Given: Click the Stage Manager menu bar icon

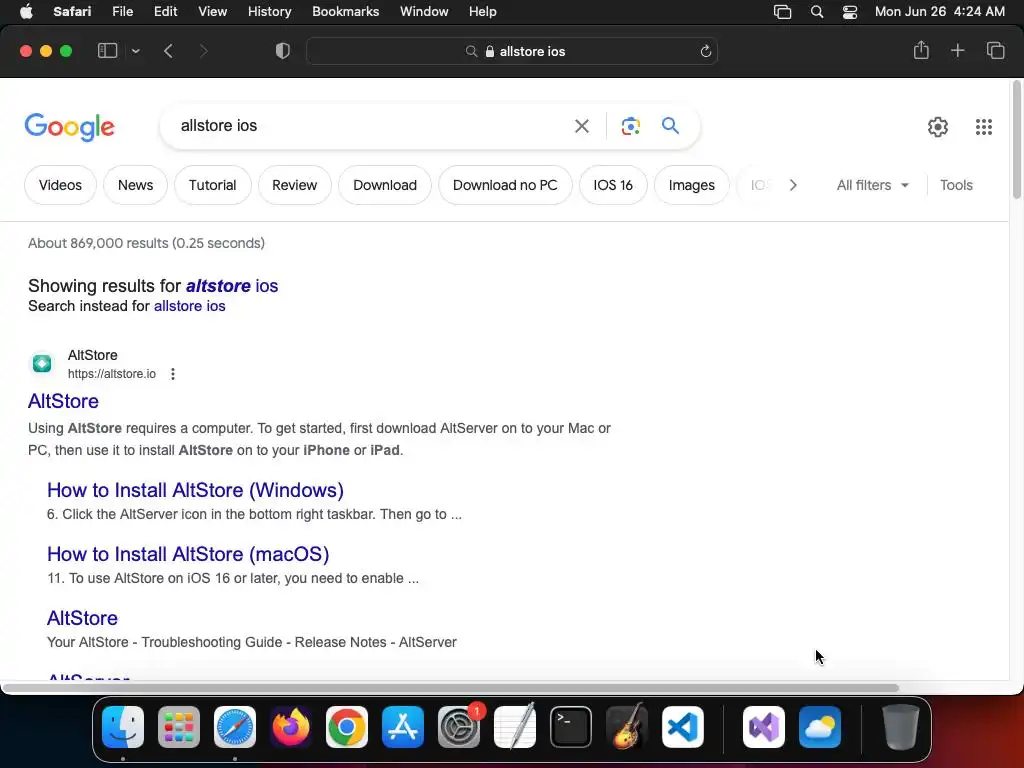Looking at the screenshot, I should coord(782,12).
